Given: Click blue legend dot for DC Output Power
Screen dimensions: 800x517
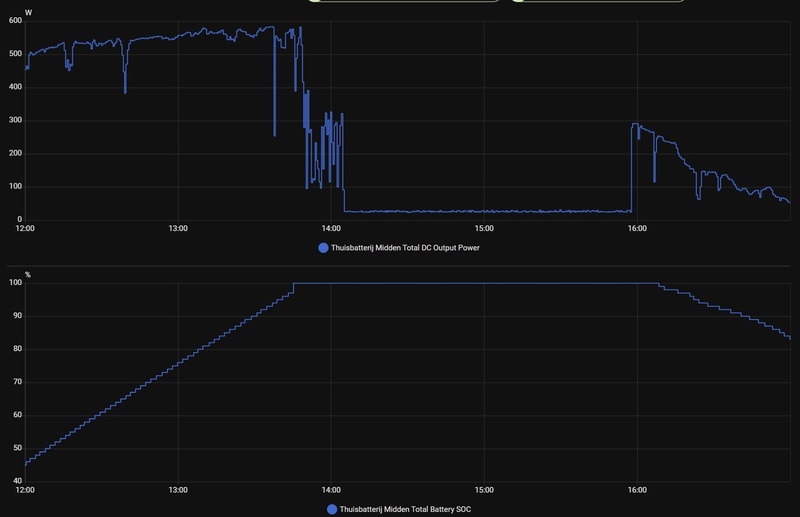Looking at the screenshot, I should point(323,248).
